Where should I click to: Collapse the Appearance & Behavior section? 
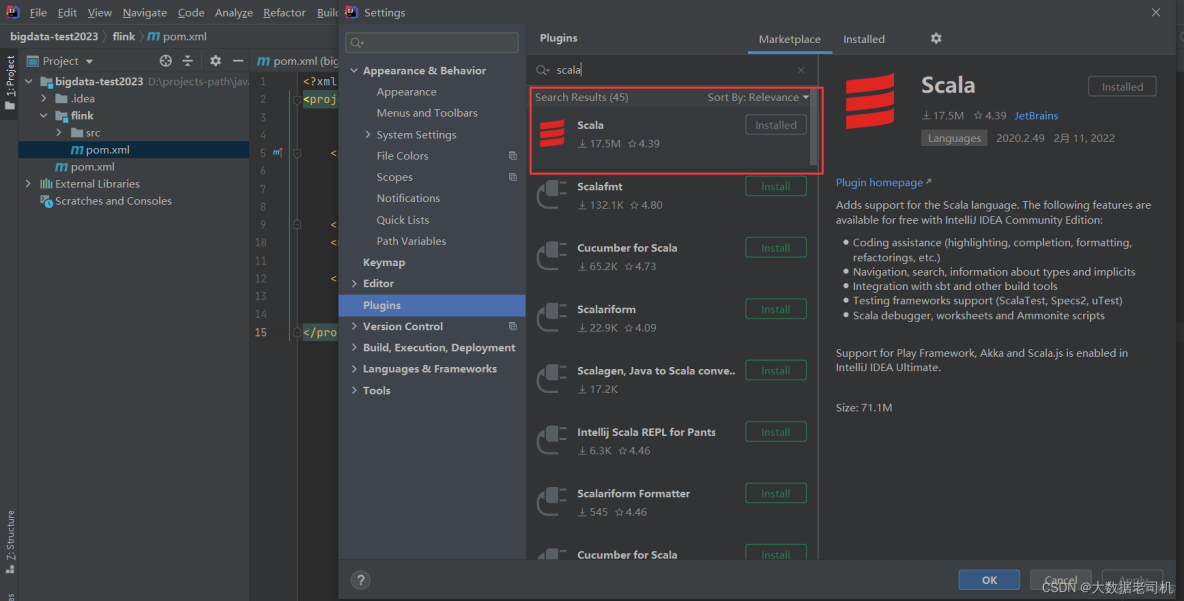click(354, 70)
